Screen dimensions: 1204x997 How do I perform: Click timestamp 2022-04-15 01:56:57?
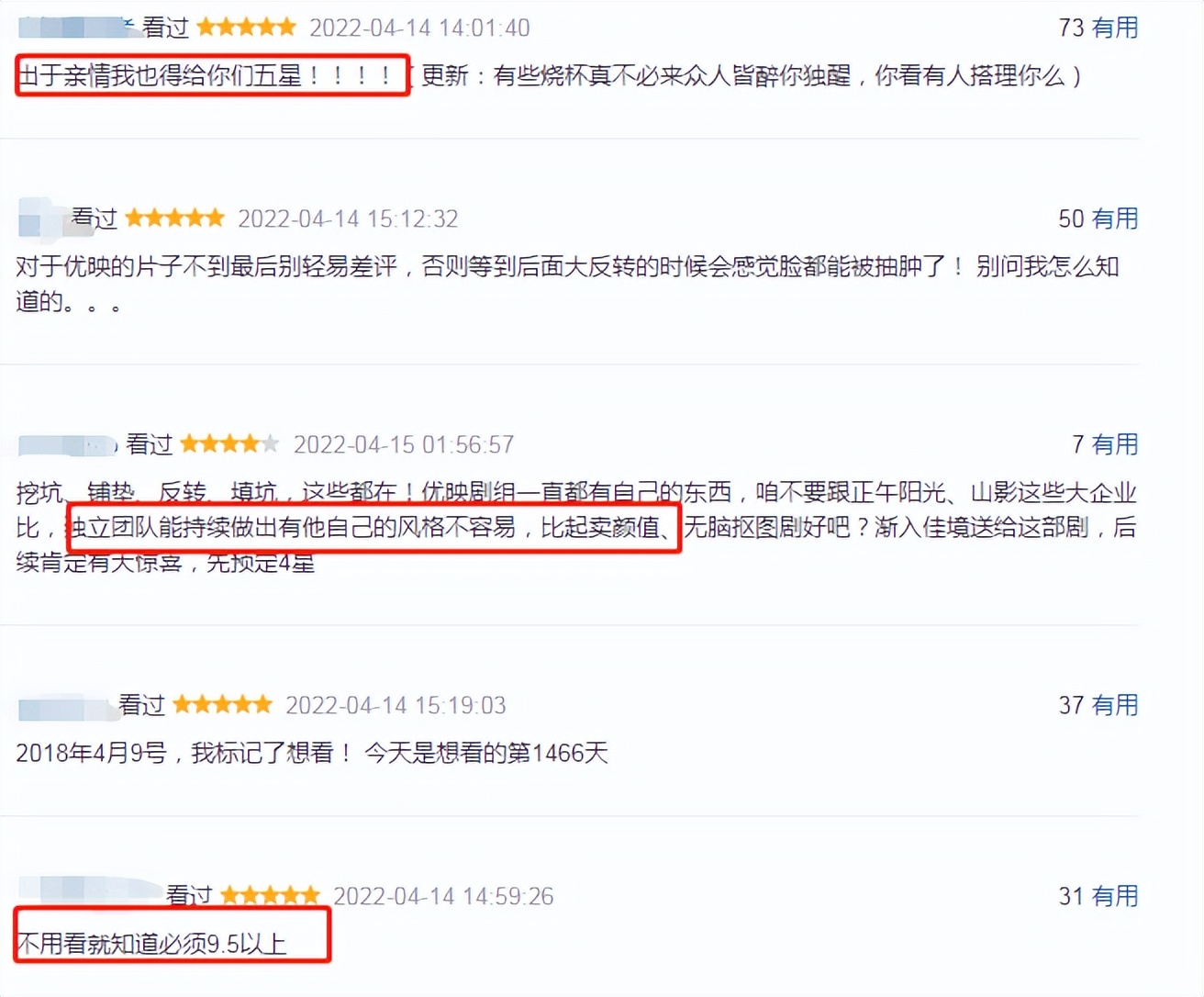tap(404, 445)
